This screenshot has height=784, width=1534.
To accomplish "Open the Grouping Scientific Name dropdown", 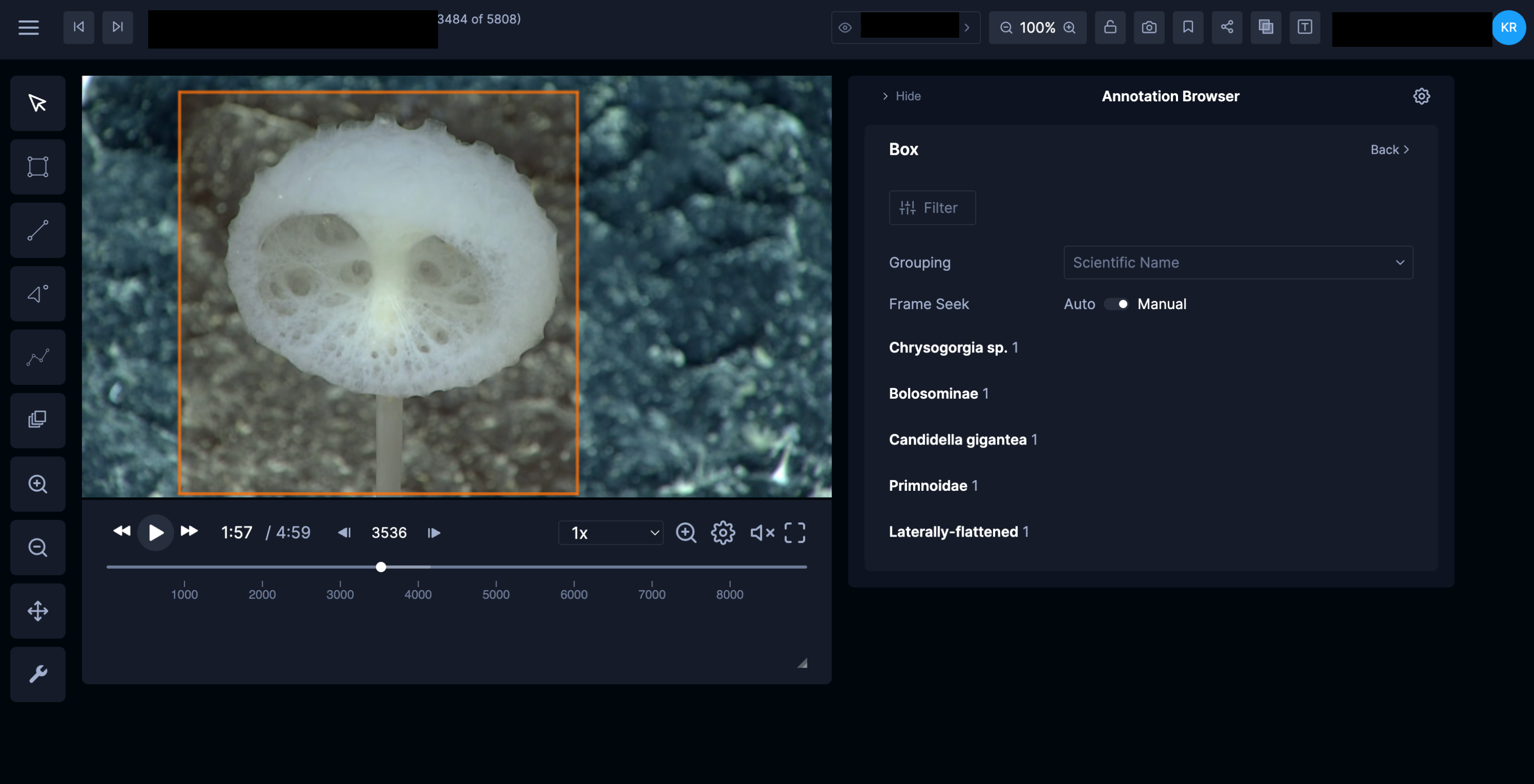I will pyautogui.click(x=1238, y=263).
